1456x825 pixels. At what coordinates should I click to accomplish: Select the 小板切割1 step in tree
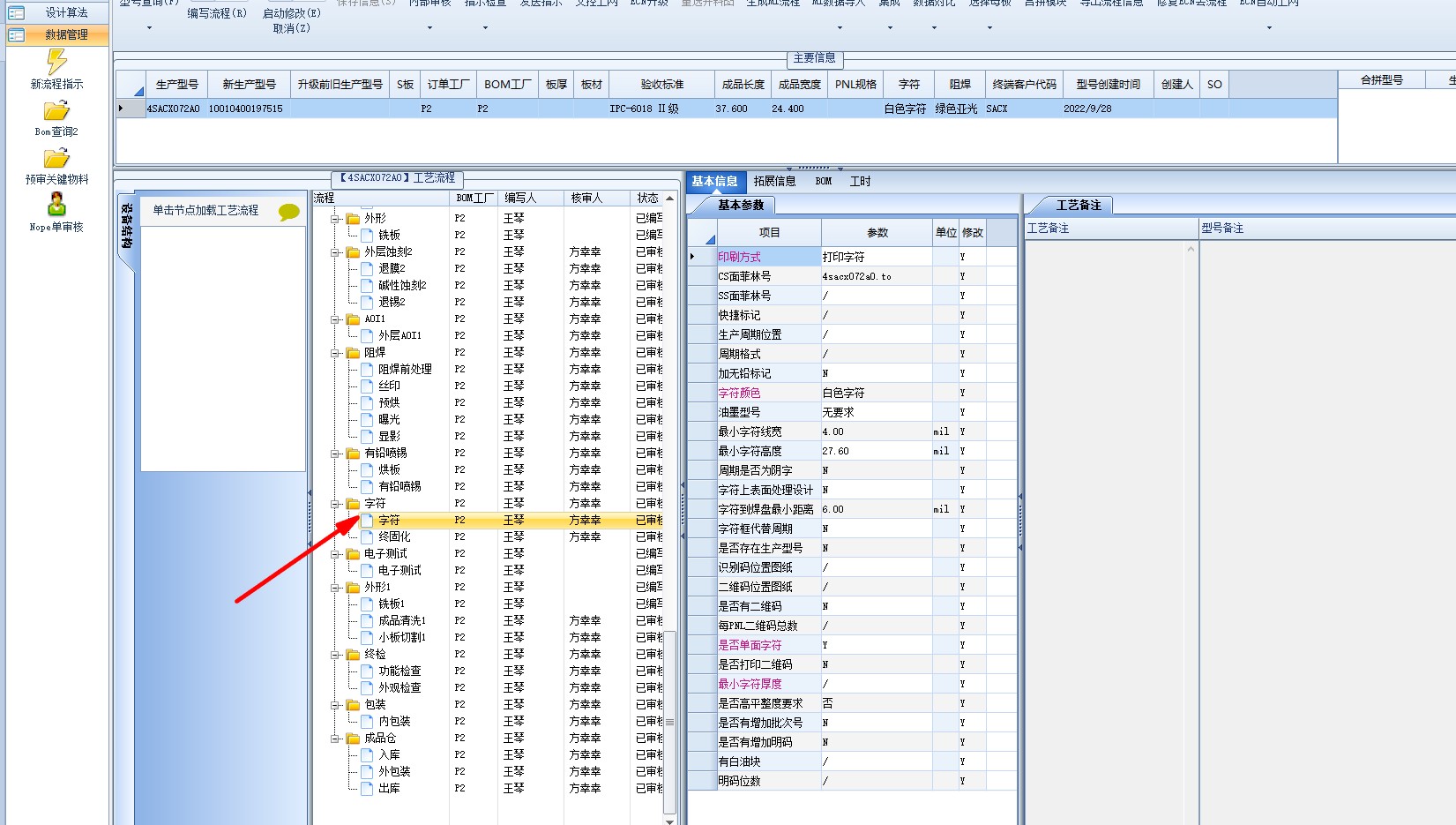point(402,637)
